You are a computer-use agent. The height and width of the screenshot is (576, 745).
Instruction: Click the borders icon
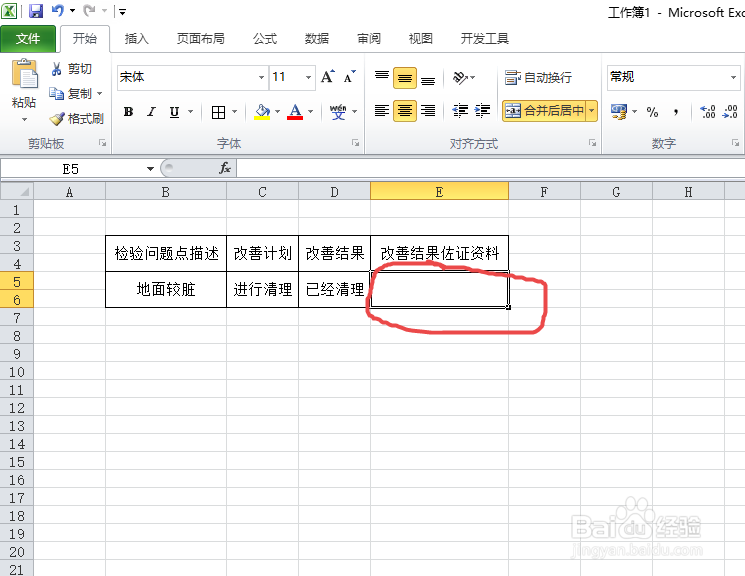219,112
